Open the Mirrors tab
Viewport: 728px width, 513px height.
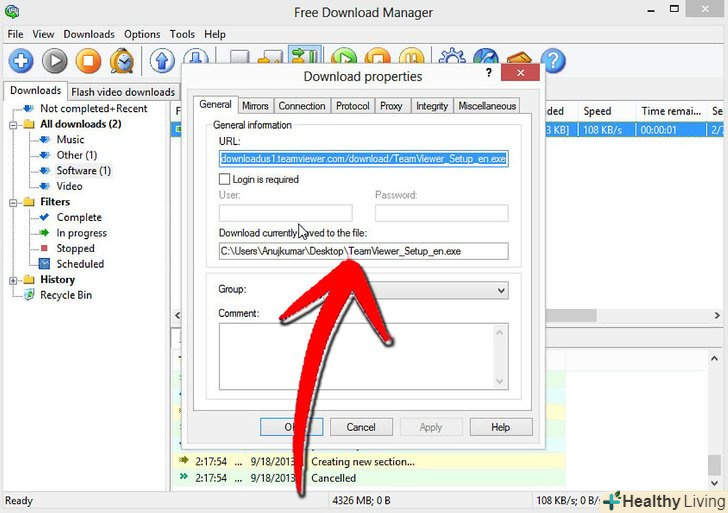click(255, 106)
